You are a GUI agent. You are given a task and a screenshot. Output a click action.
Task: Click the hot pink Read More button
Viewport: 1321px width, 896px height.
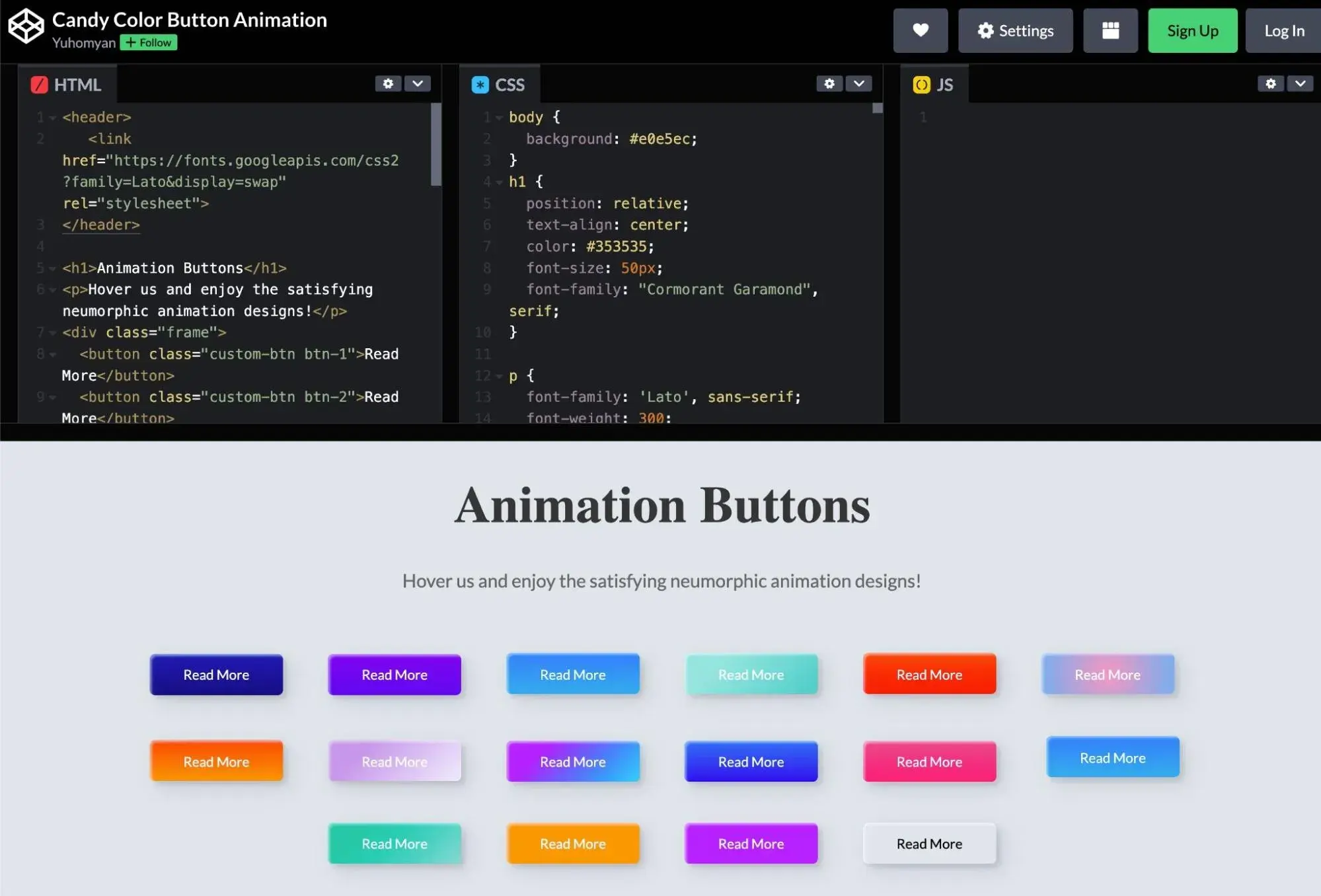[929, 761]
